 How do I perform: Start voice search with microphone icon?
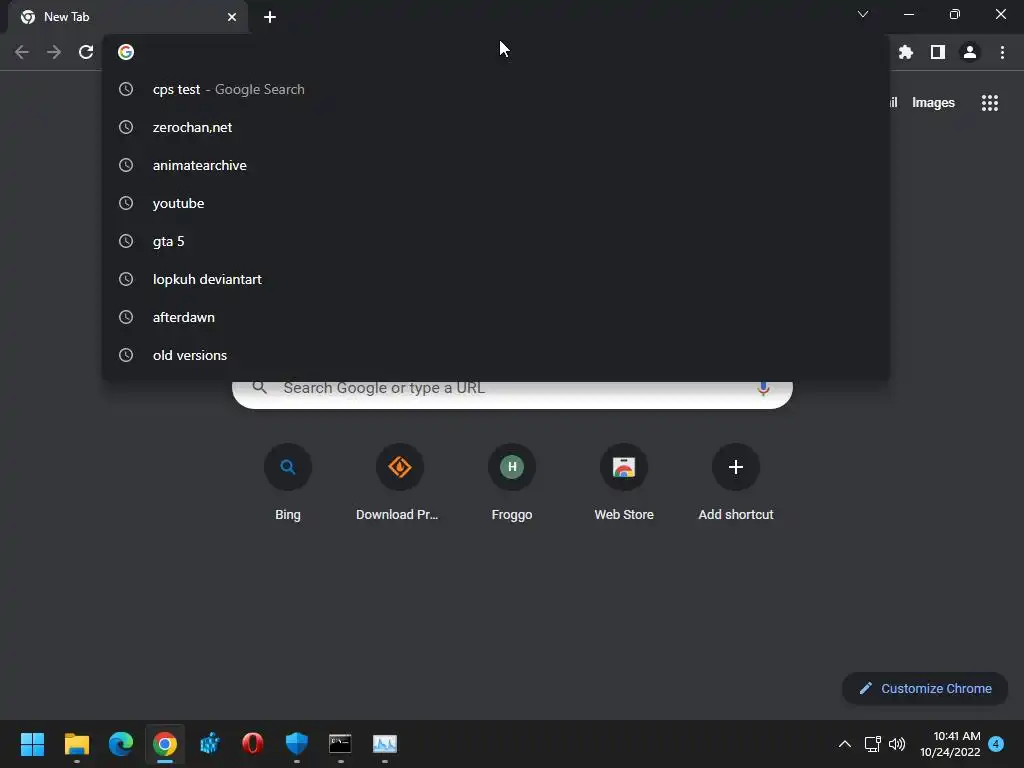coord(763,388)
